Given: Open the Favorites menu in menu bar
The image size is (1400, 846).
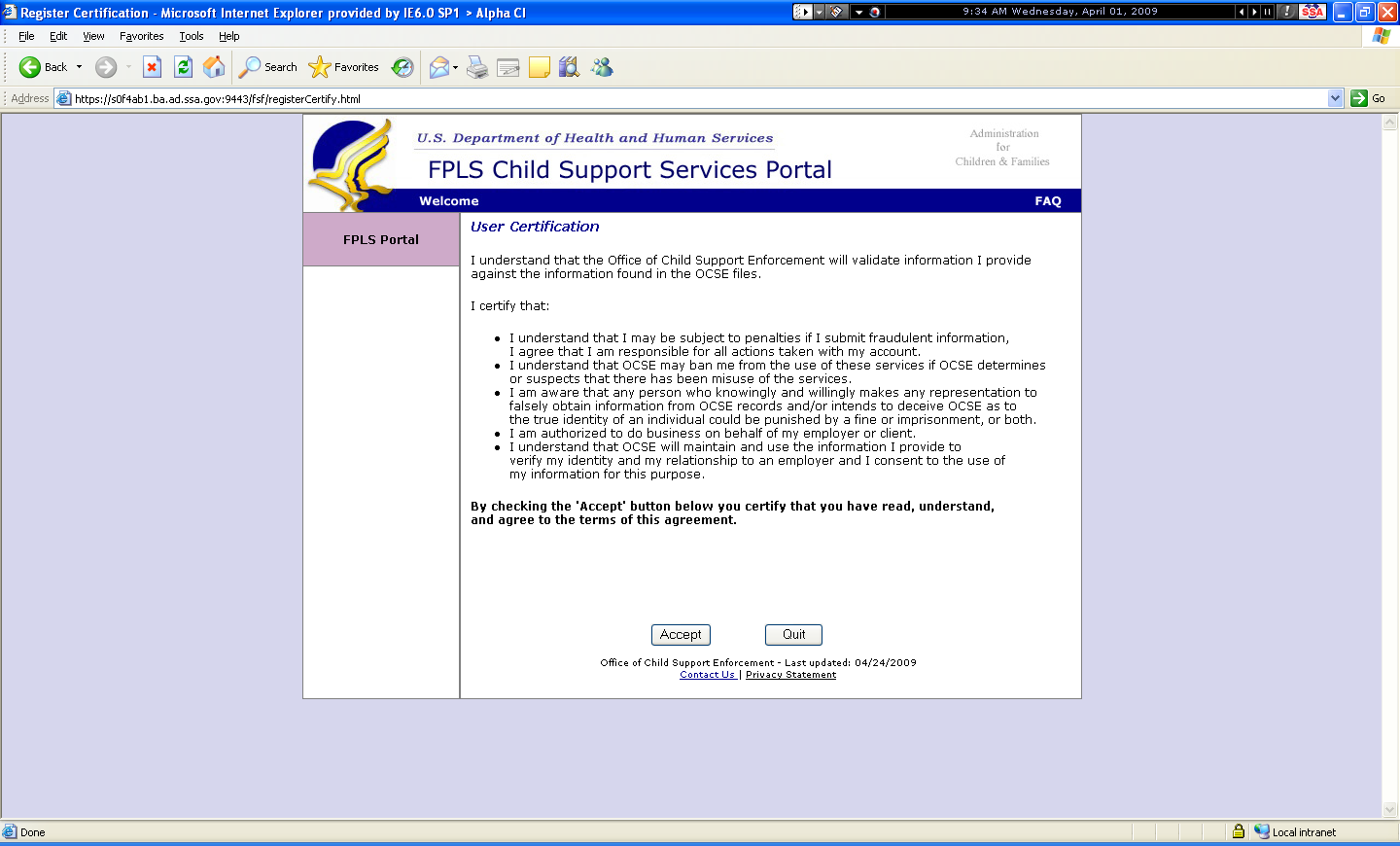Looking at the screenshot, I should [x=142, y=36].
